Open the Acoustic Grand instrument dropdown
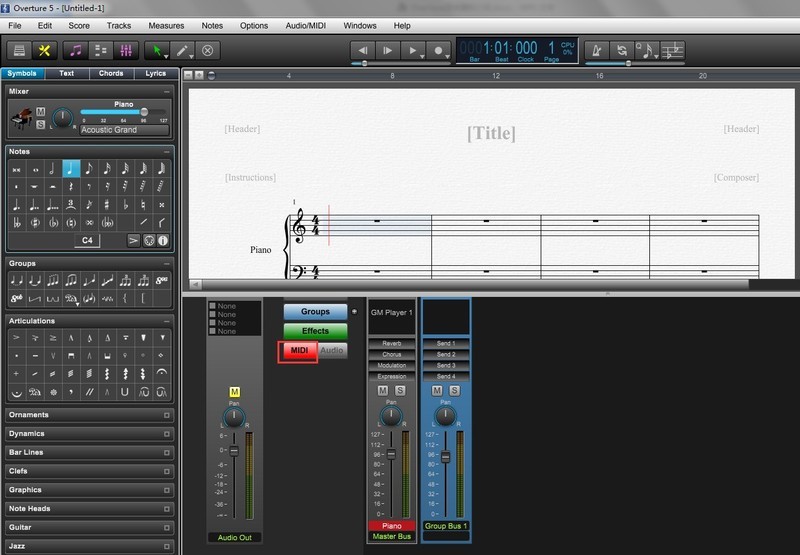 pos(123,130)
